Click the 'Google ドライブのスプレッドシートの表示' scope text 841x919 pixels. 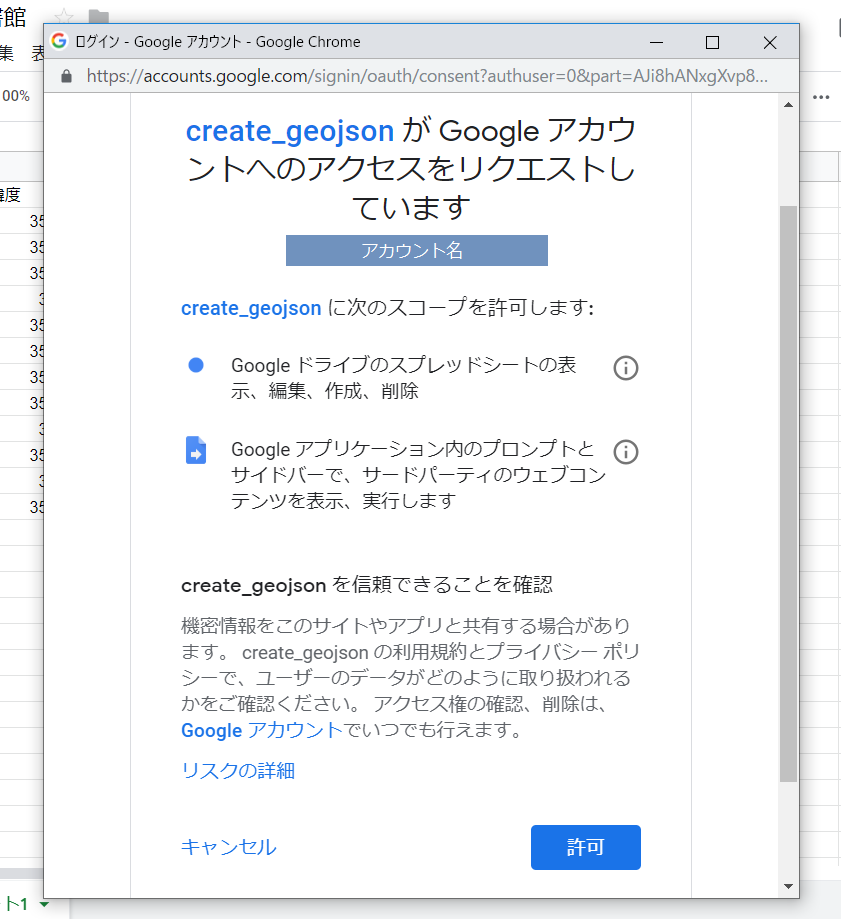coord(404,378)
